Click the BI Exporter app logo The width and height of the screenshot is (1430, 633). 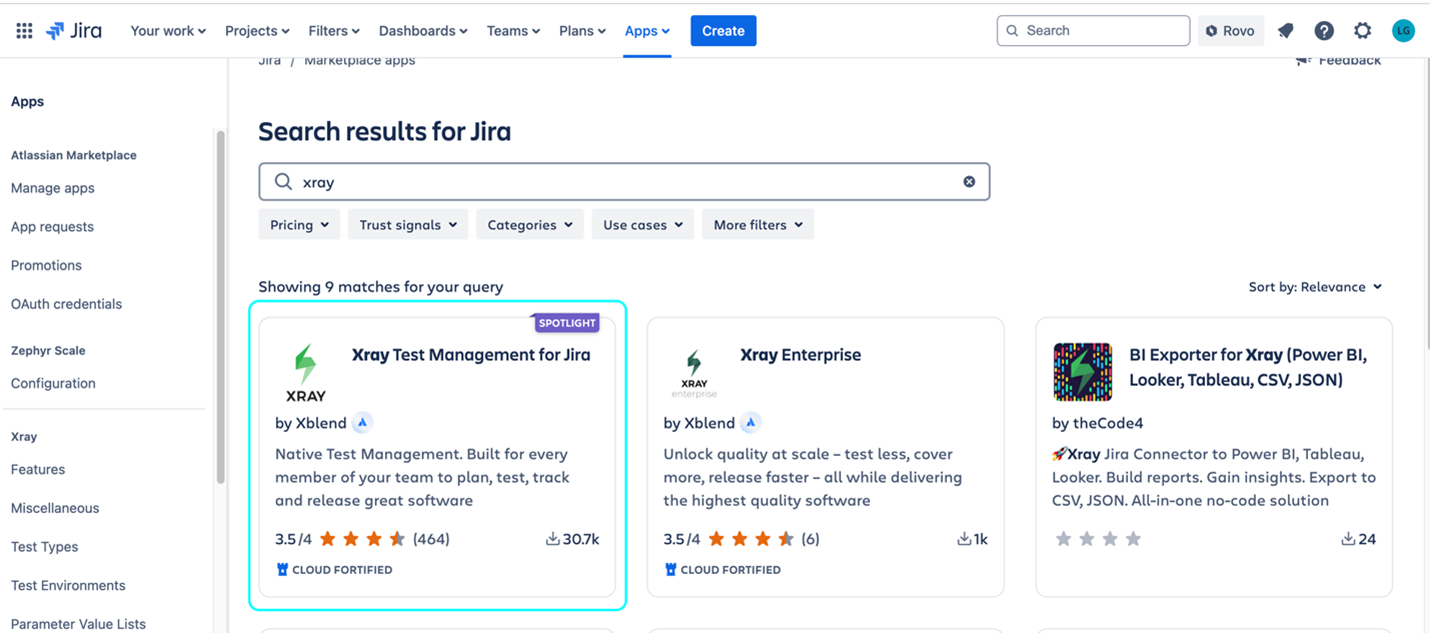click(1083, 372)
